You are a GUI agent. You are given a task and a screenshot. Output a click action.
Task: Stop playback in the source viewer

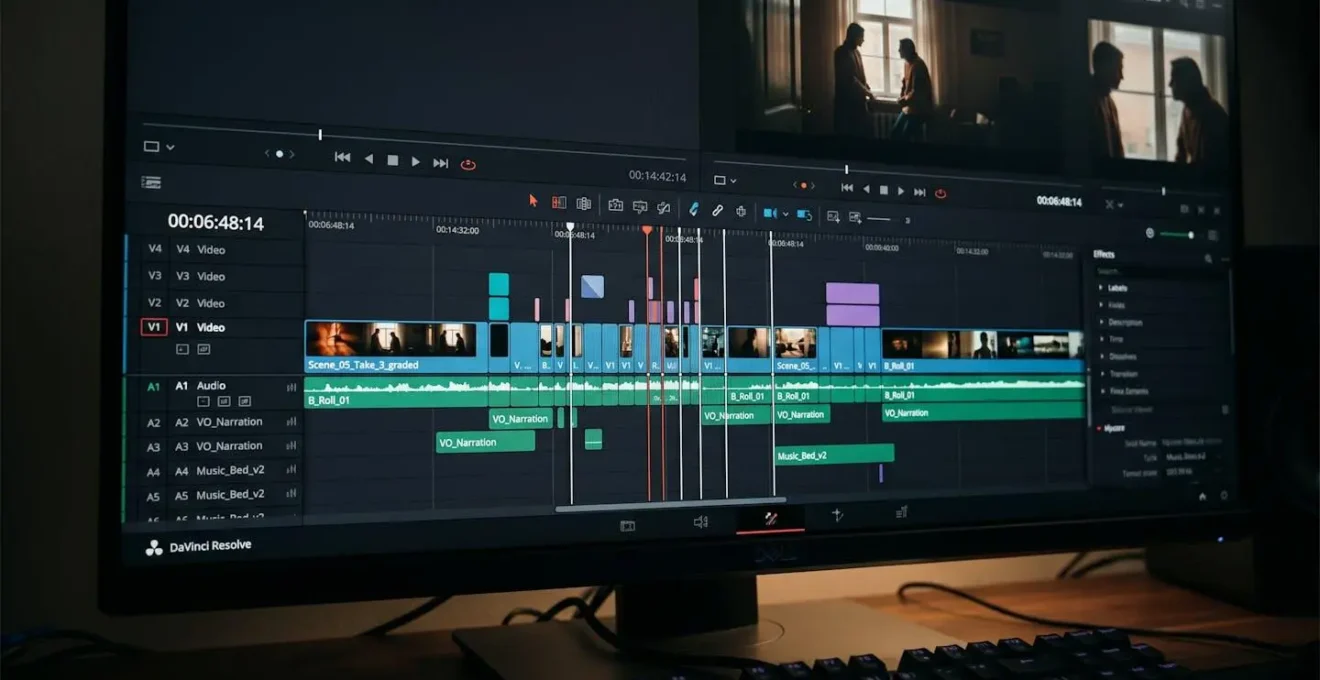pos(392,160)
